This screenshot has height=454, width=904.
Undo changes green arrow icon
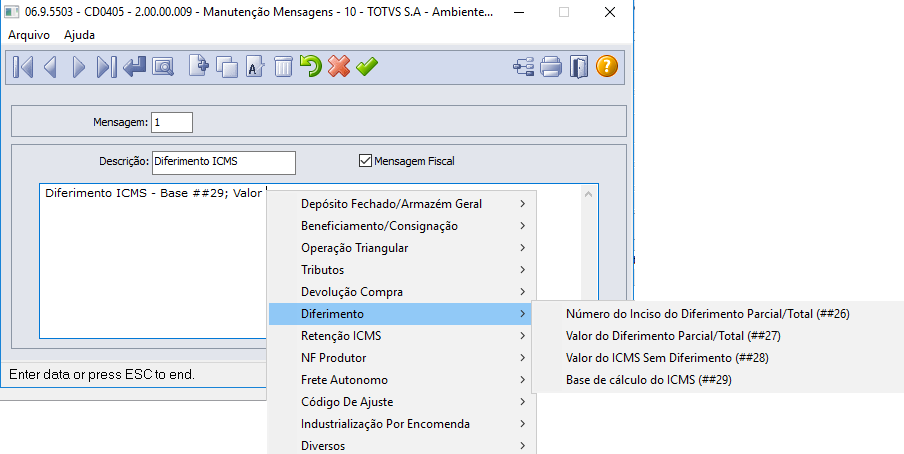pyautogui.click(x=311, y=66)
